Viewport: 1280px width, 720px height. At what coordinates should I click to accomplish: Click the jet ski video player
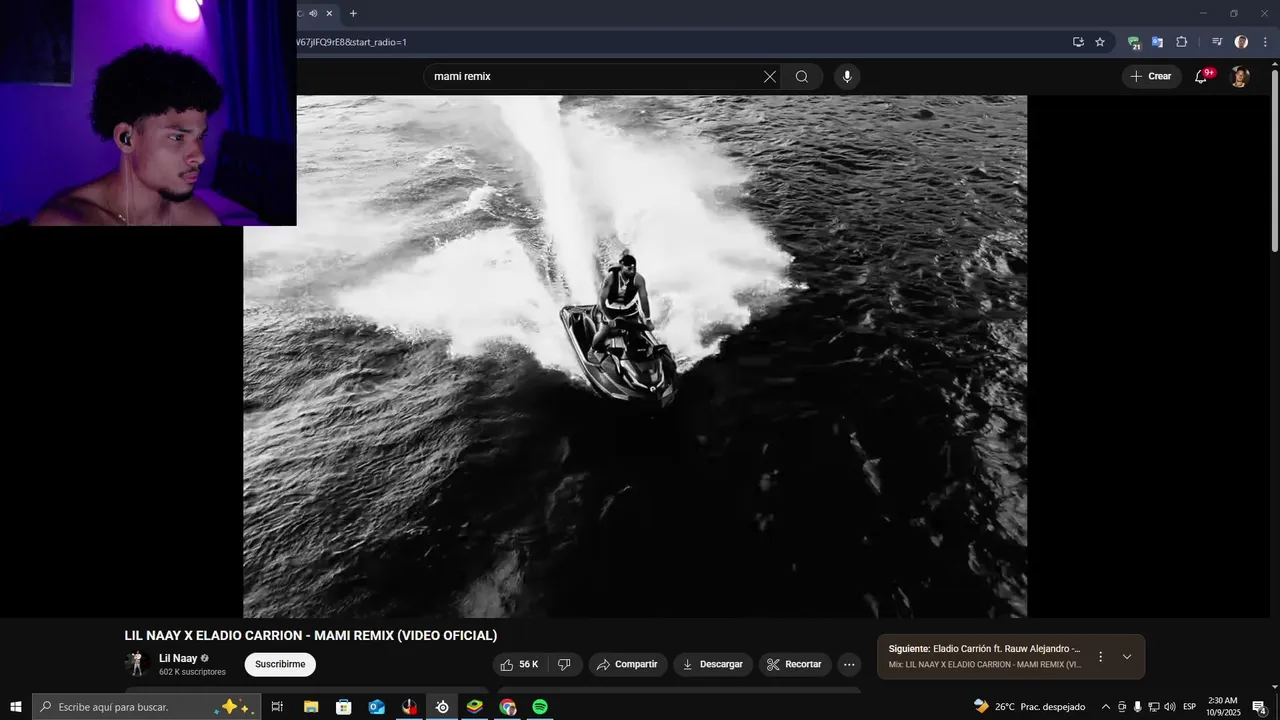tap(635, 357)
